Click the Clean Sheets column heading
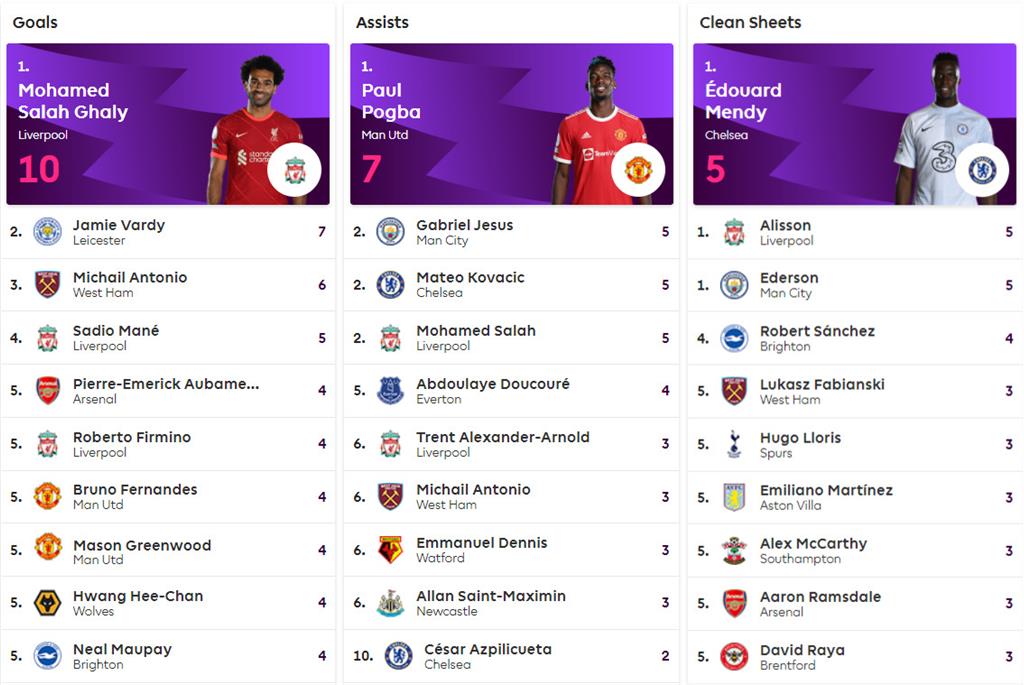The height and width of the screenshot is (685, 1024). (750, 22)
